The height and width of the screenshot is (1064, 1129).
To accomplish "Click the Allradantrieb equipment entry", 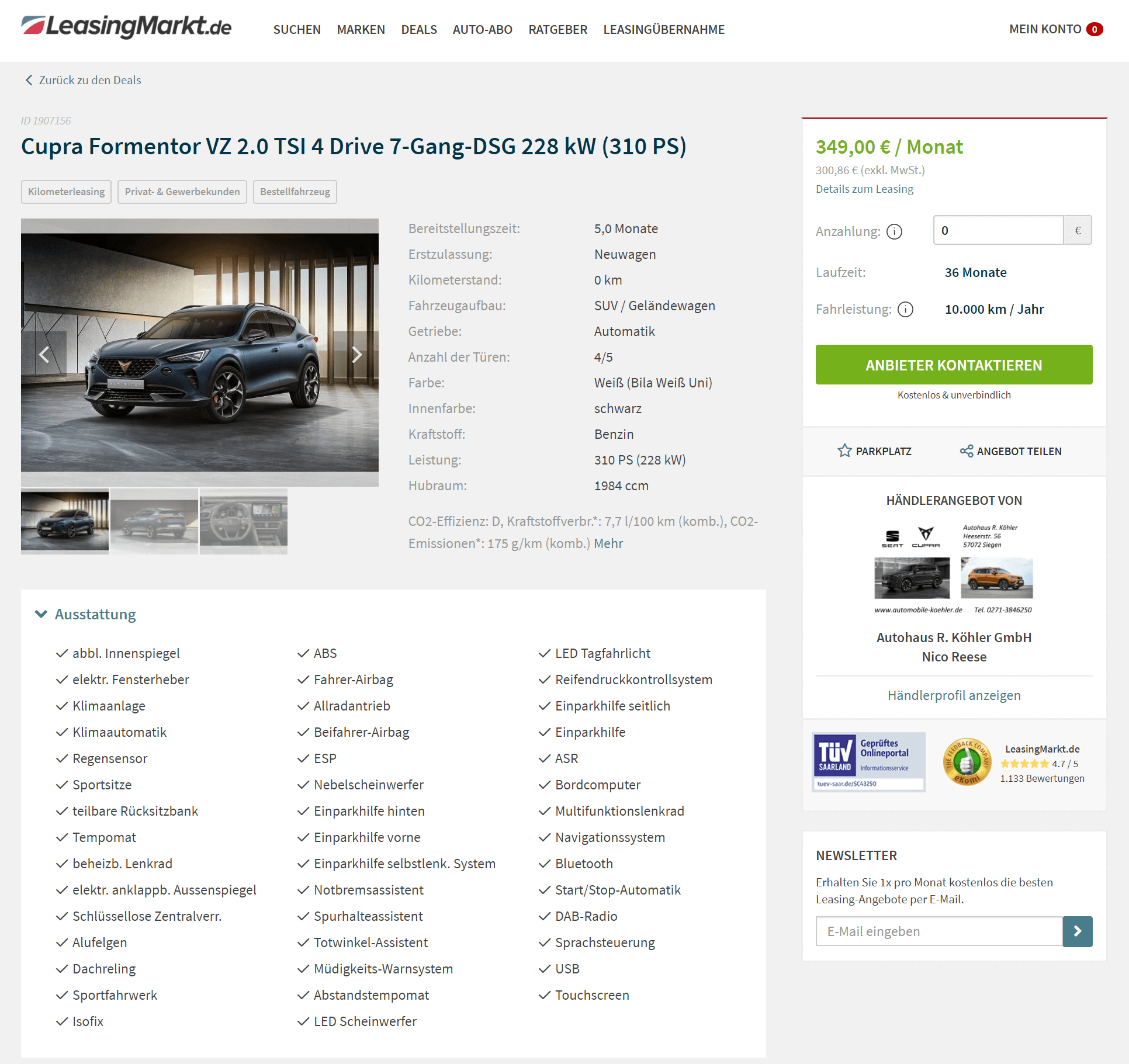I will coord(352,706).
